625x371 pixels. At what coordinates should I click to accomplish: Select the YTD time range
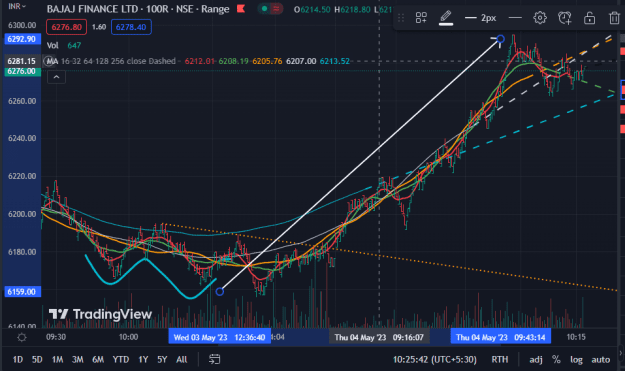click(121, 359)
